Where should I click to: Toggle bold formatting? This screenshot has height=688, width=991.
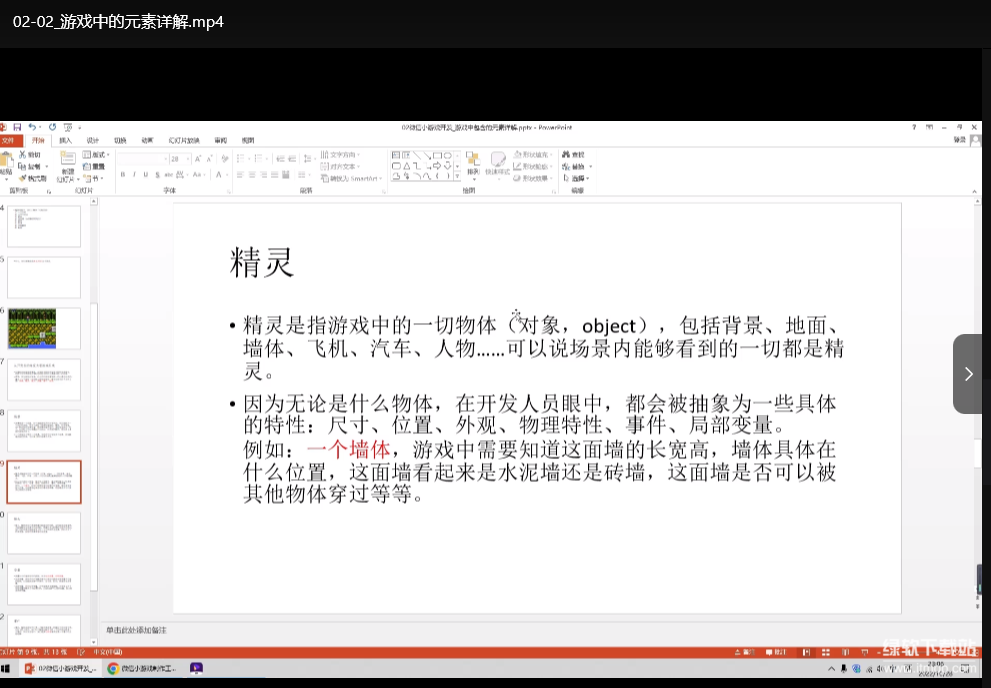pyautogui.click(x=123, y=174)
